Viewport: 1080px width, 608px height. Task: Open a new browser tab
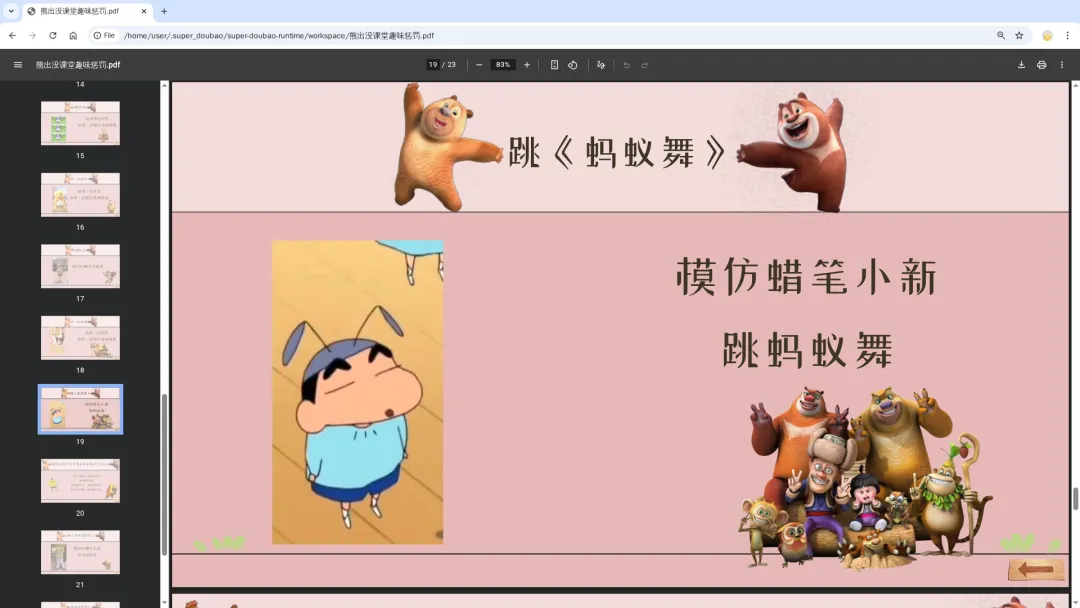164,11
